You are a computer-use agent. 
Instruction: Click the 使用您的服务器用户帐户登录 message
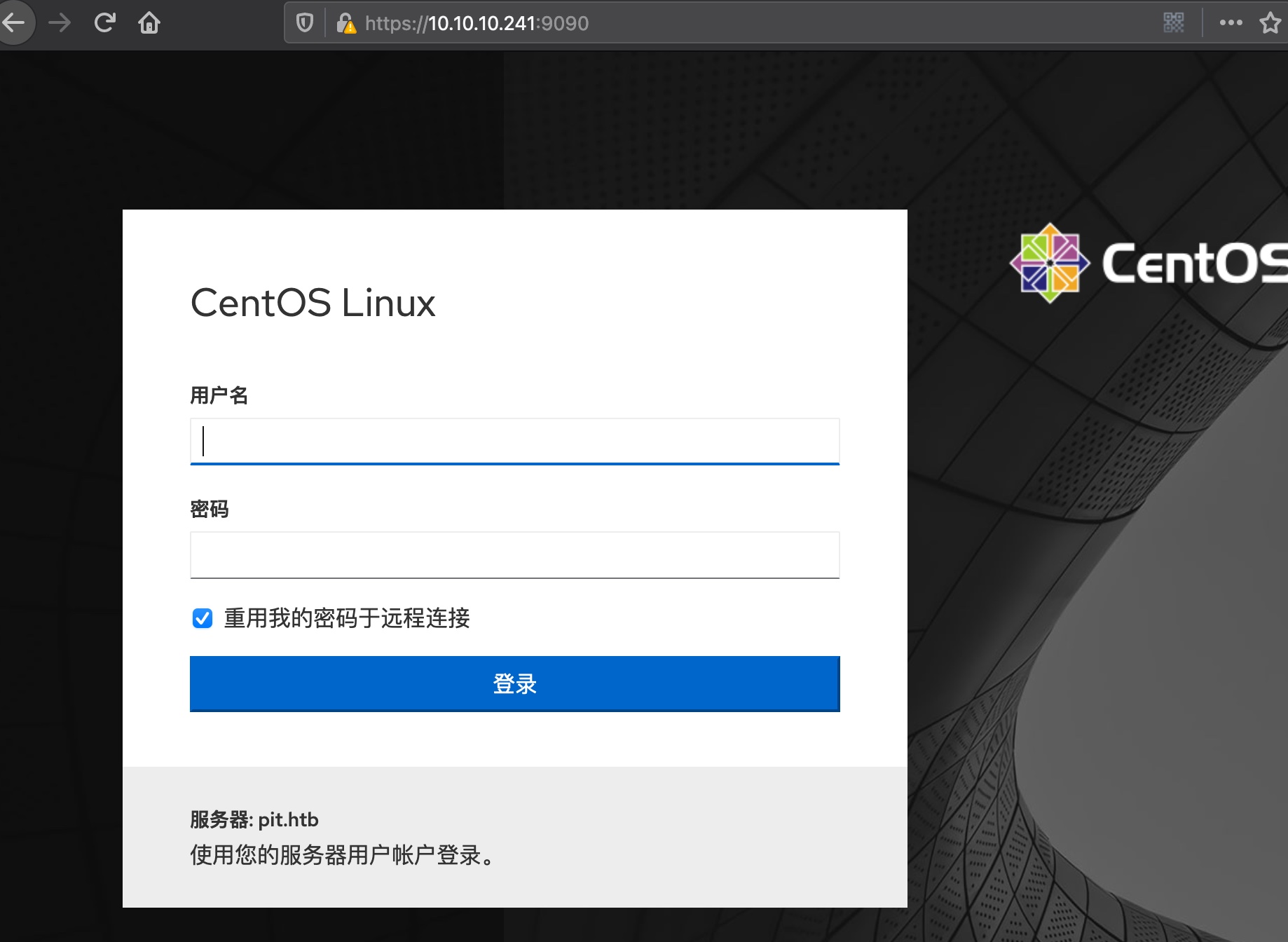(x=342, y=855)
